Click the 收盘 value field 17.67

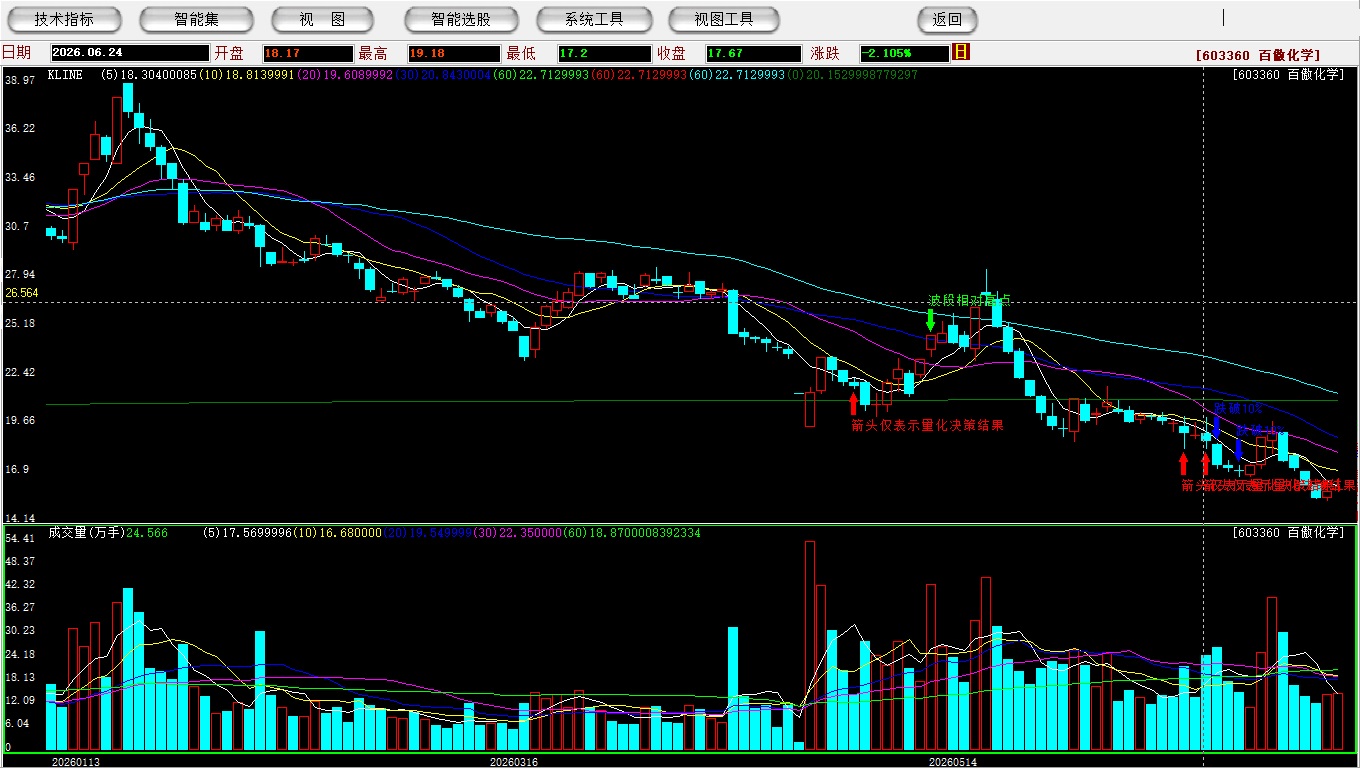click(753, 53)
